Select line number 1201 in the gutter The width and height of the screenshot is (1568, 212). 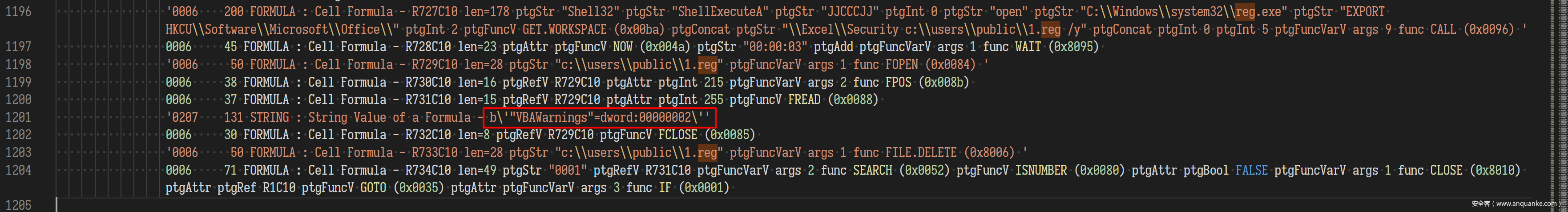coord(18,117)
